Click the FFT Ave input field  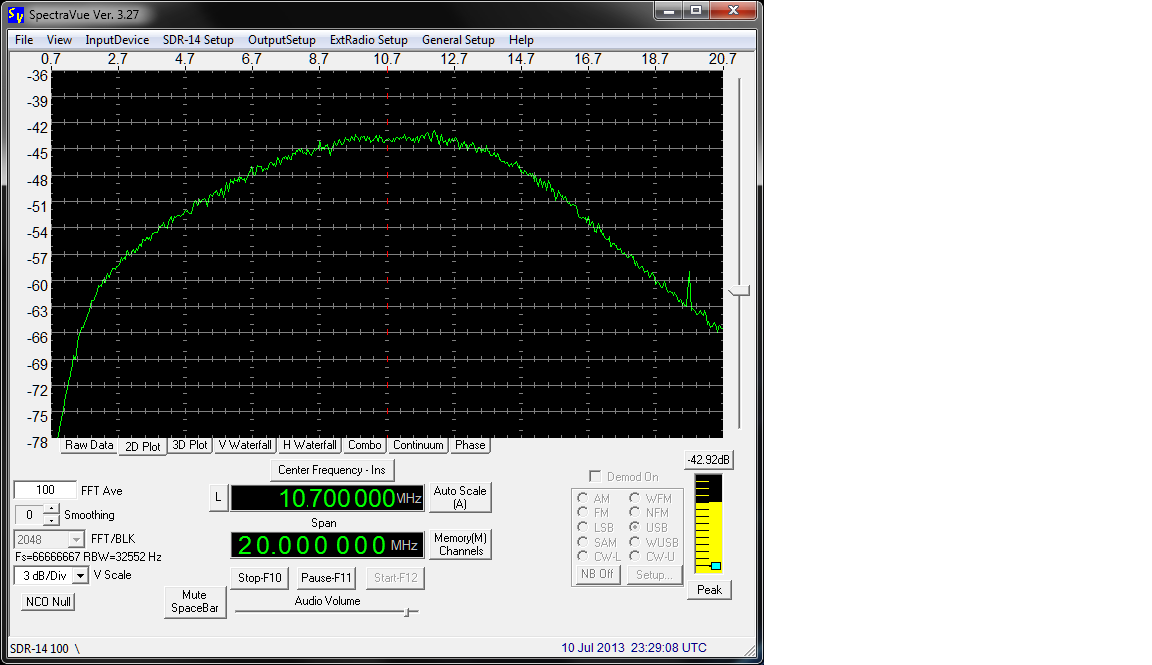tap(45, 490)
